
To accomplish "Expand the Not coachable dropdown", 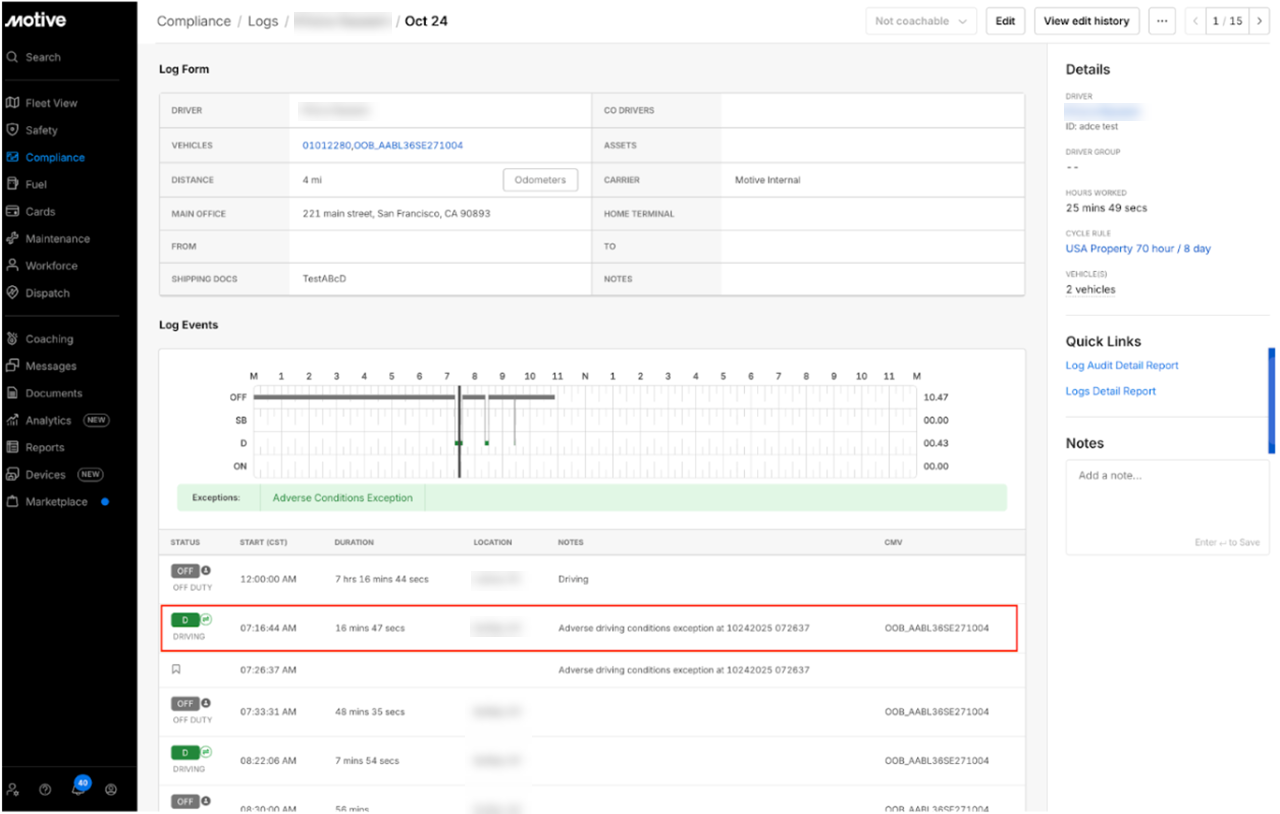I will point(920,21).
